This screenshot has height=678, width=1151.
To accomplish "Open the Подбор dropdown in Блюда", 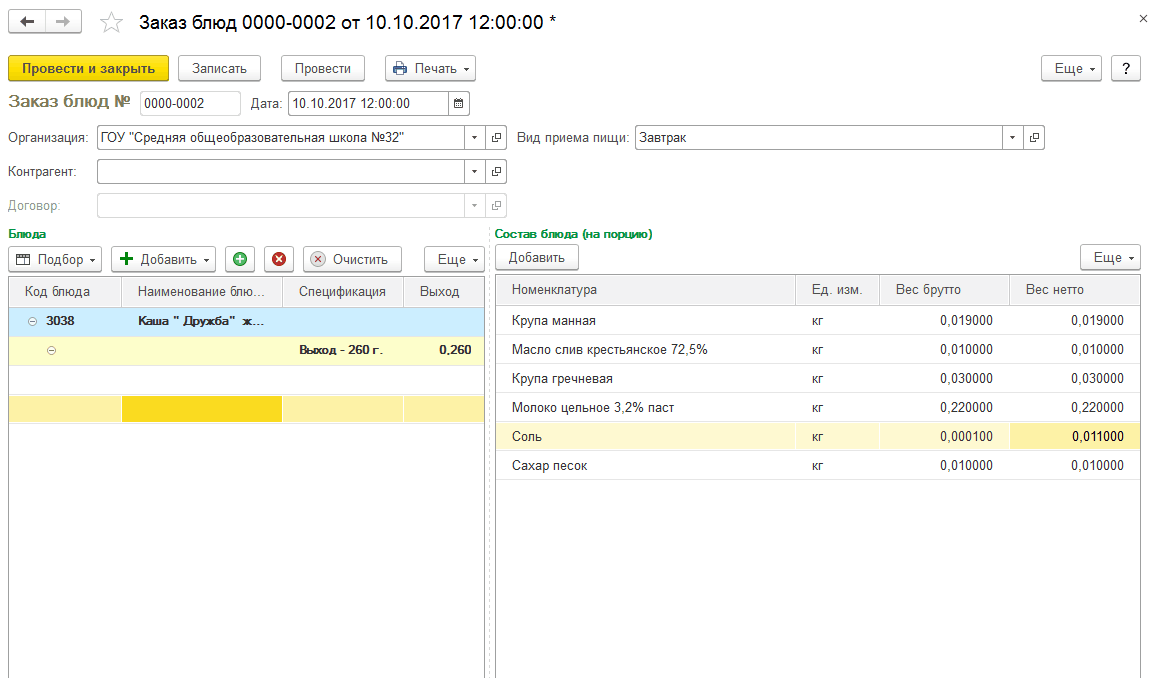I will pos(55,259).
